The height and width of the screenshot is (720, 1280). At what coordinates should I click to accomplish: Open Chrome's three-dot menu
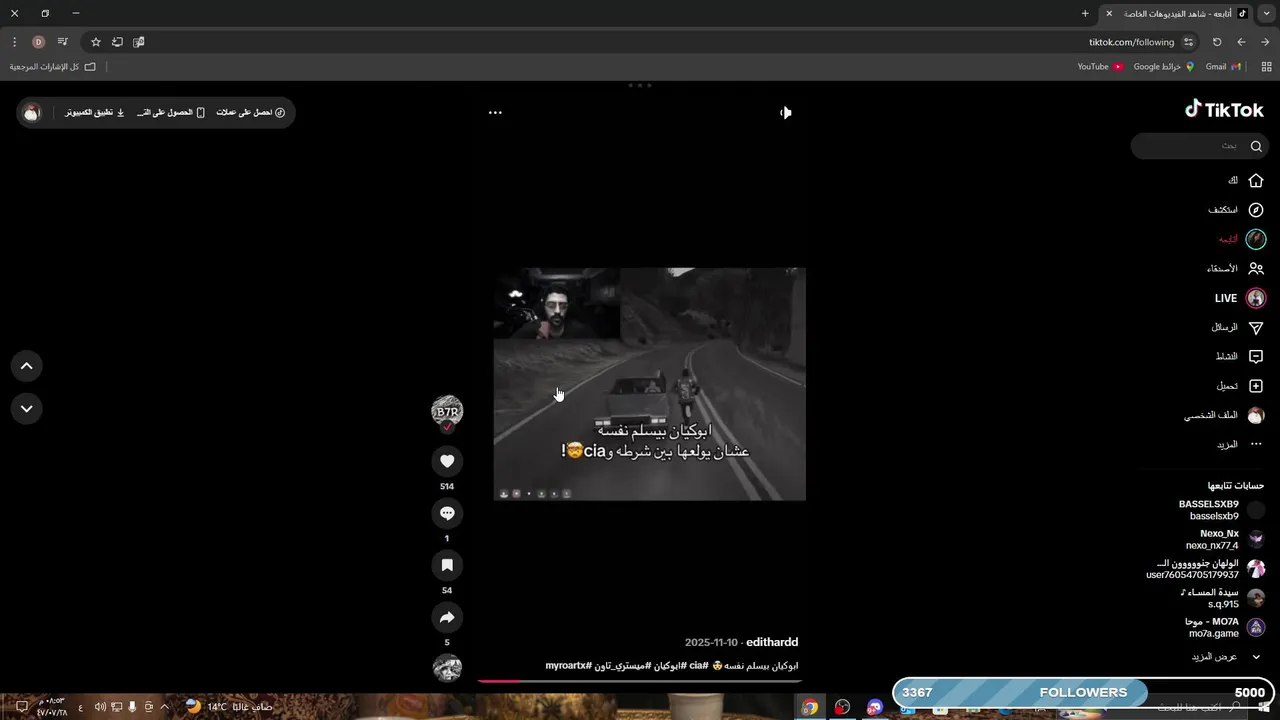[x=14, y=42]
